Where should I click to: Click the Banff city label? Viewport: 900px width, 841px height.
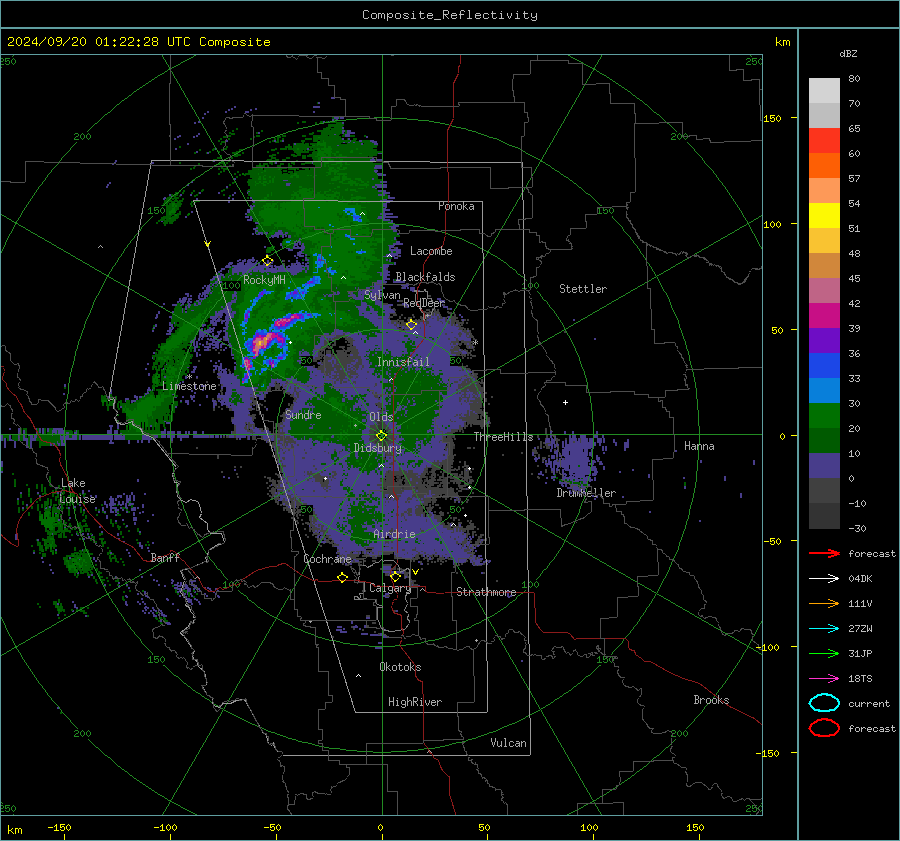[x=165, y=558]
